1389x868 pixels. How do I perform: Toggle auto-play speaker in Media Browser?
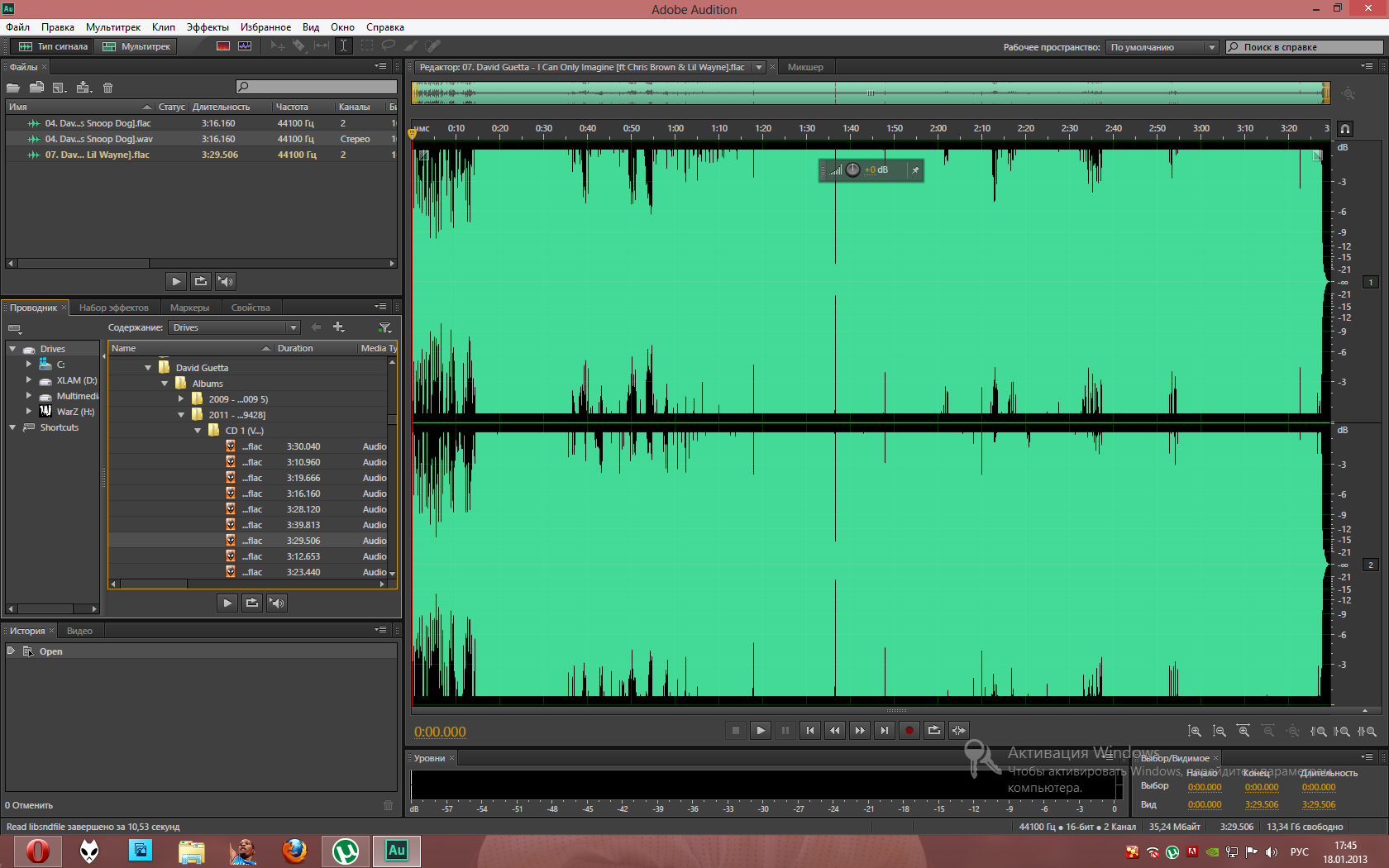pyautogui.click(x=277, y=603)
